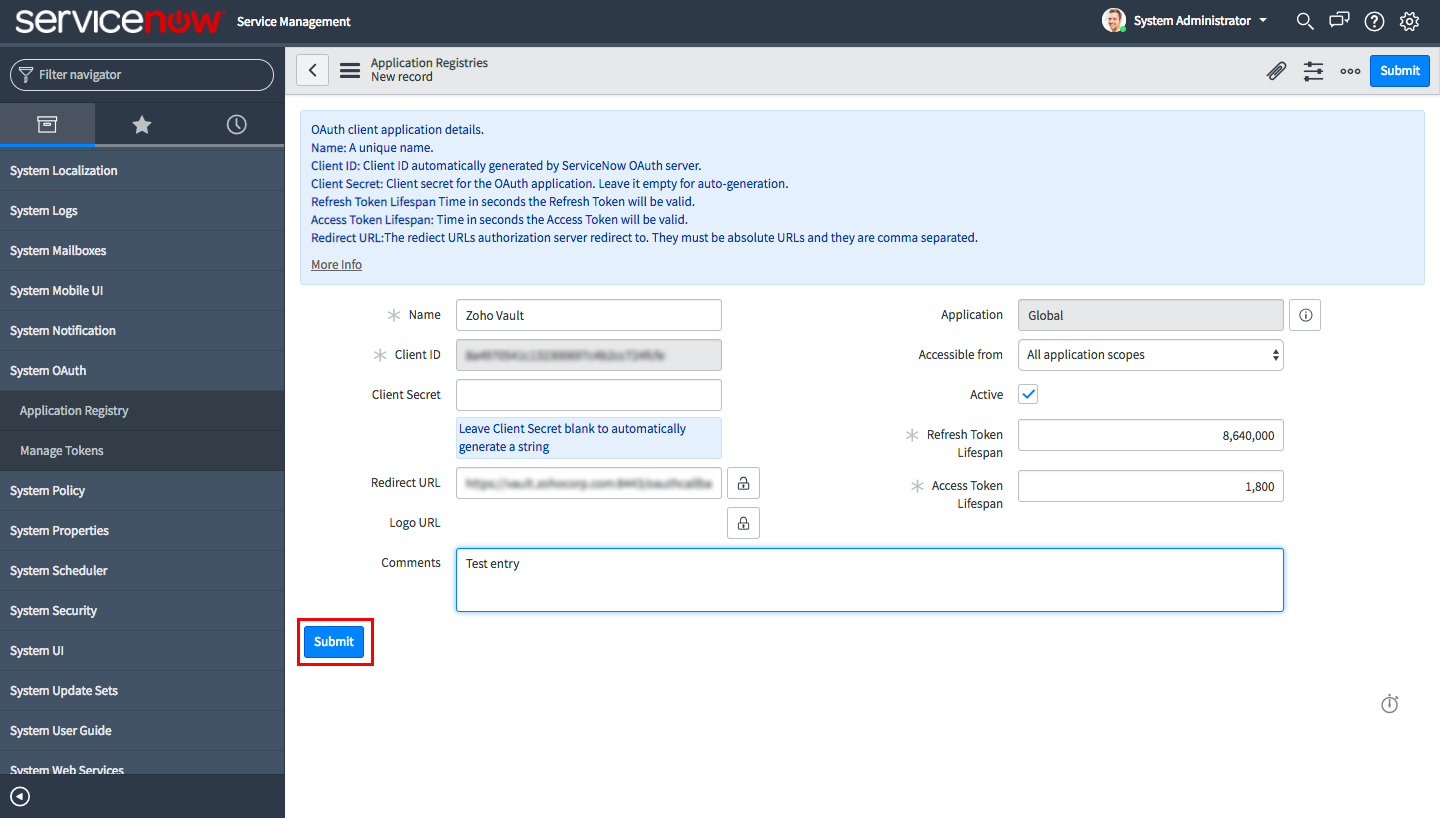Open Manage Tokens in the navigator

pos(62,451)
